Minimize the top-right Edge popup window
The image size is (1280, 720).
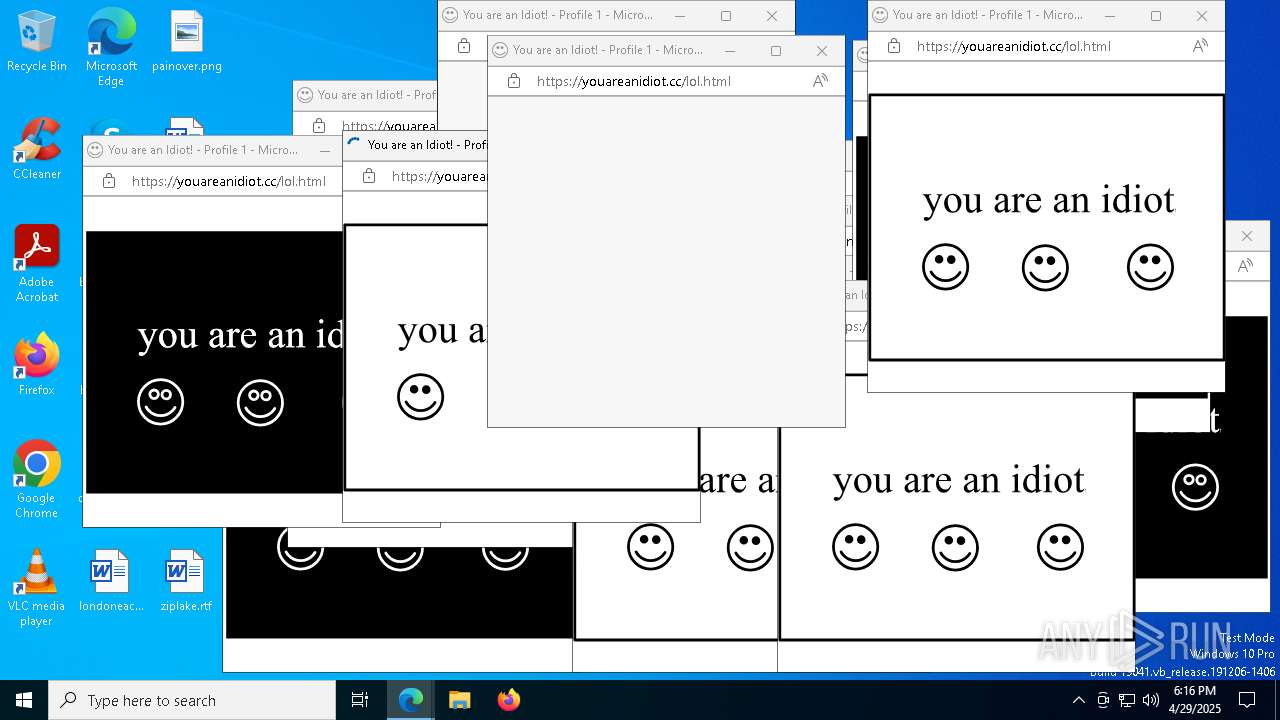coord(1110,15)
